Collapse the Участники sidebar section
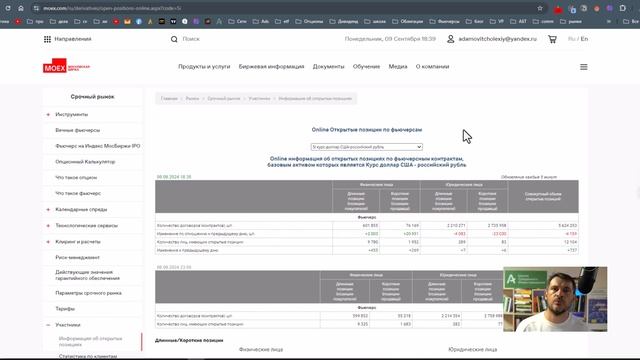The width and height of the screenshot is (640, 360). pyautogui.click(x=48, y=325)
